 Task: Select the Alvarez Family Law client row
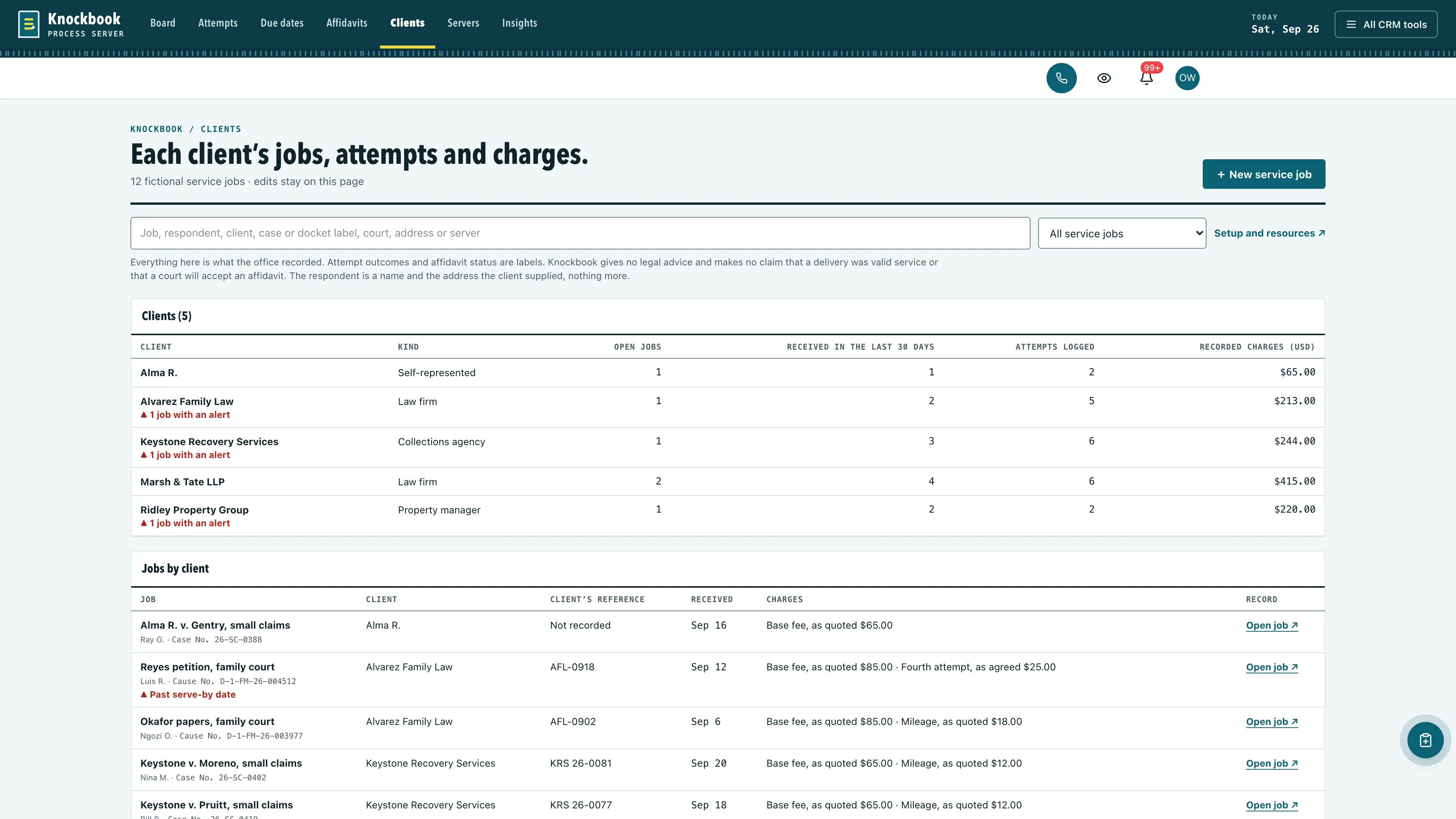[728, 407]
